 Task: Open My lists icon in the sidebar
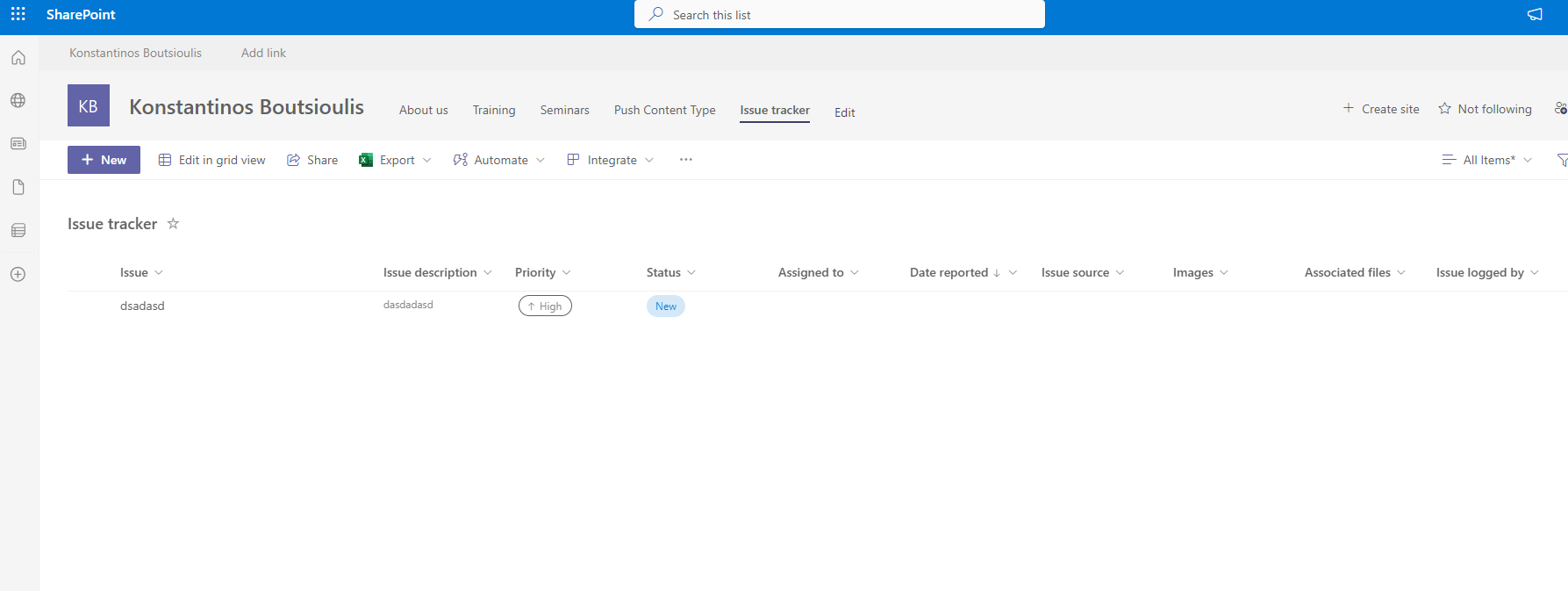click(x=18, y=230)
